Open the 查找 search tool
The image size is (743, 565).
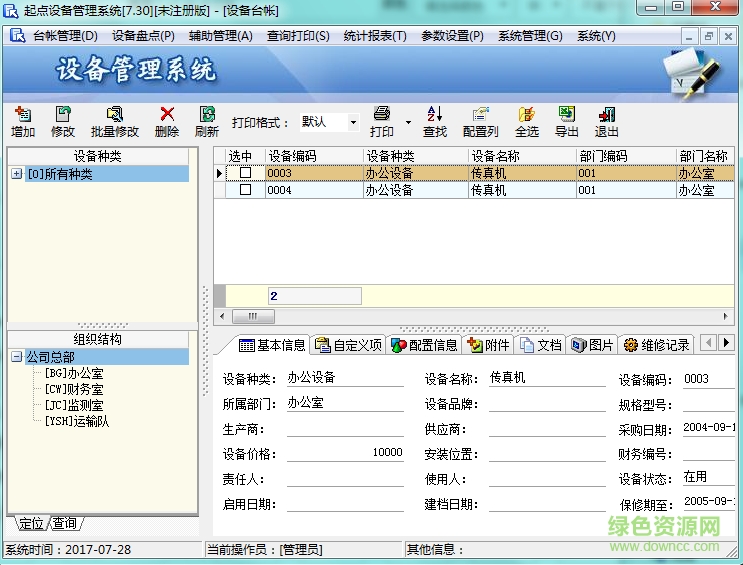tap(435, 115)
